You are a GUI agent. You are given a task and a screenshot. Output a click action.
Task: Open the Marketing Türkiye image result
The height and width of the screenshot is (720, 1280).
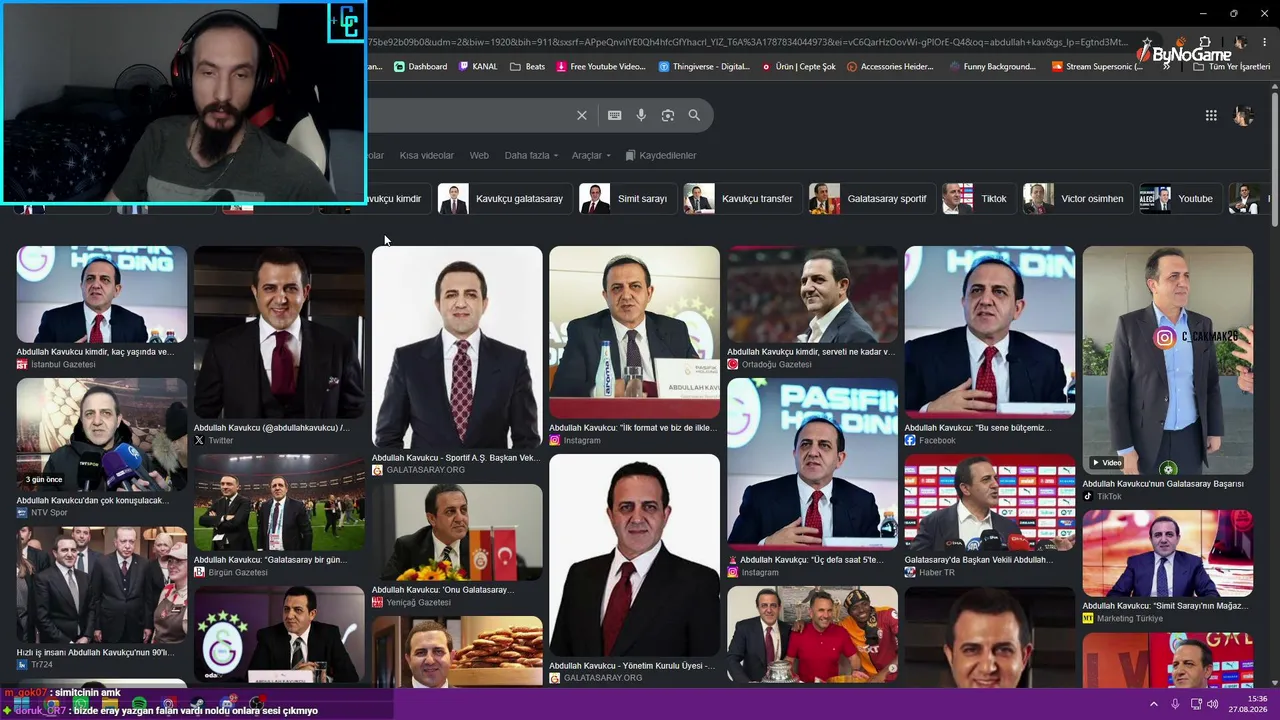(x=1167, y=553)
